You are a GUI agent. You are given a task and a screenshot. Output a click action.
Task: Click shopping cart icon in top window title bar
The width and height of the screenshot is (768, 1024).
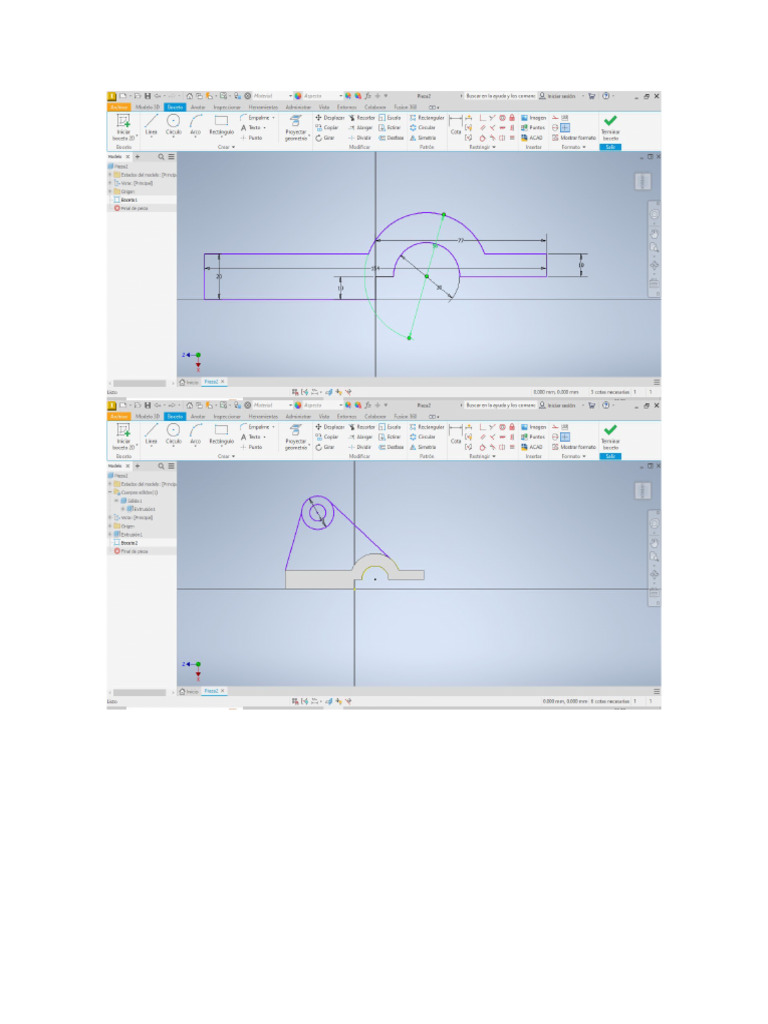click(592, 96)
